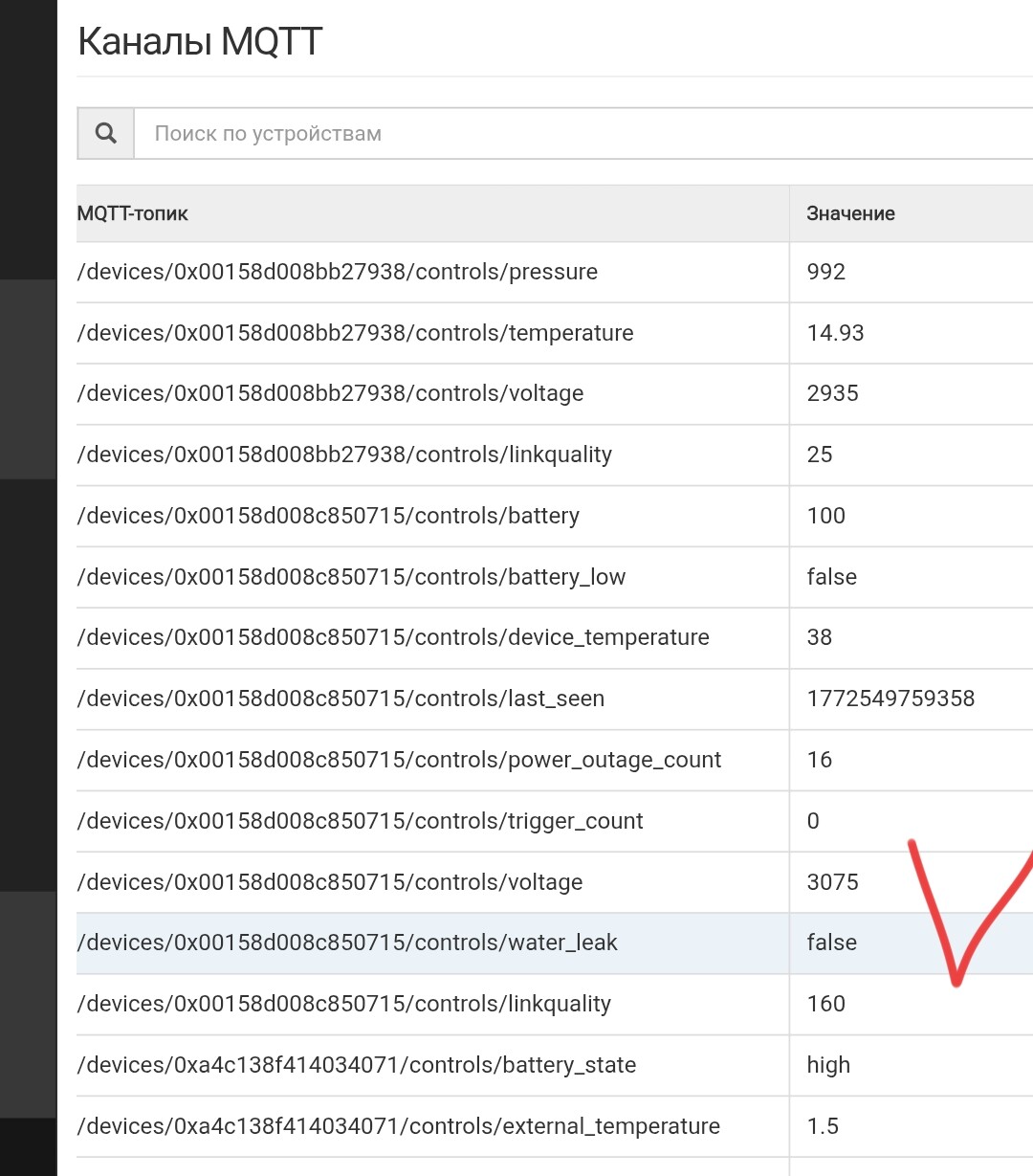Click the bb27938 voltage topic
1033x1176 pixels.
[331, 393]
